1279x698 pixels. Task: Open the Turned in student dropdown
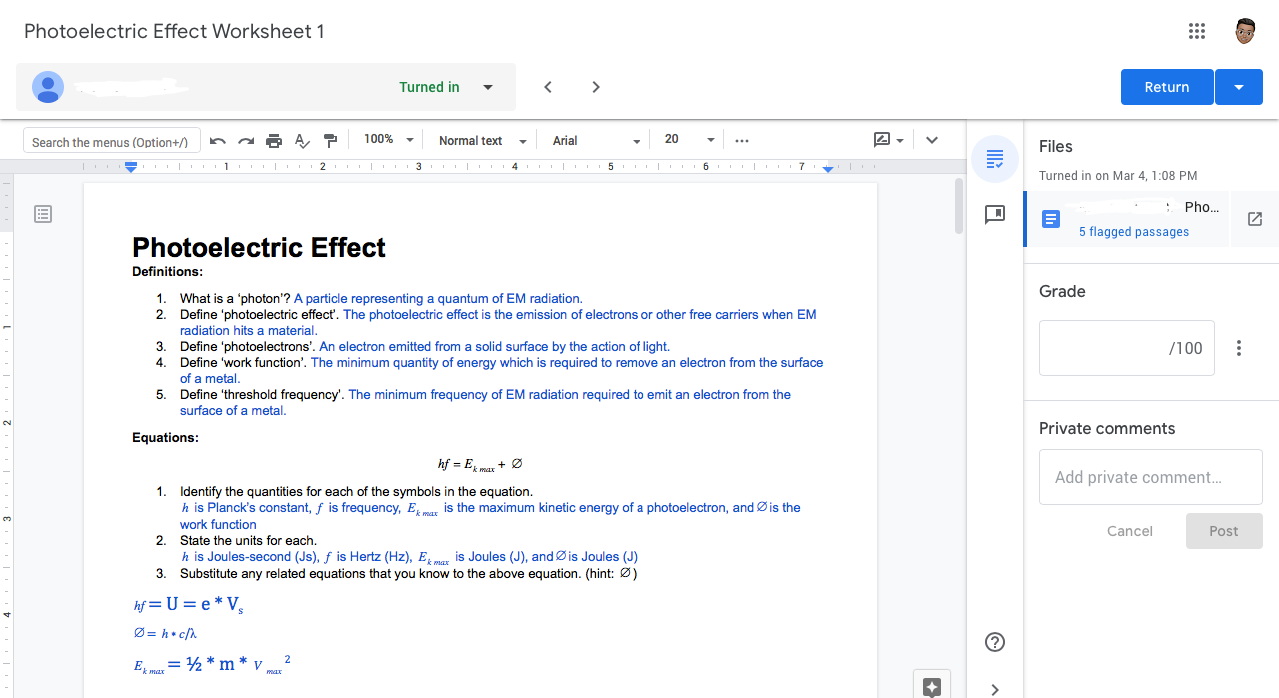tap(488, 87)
